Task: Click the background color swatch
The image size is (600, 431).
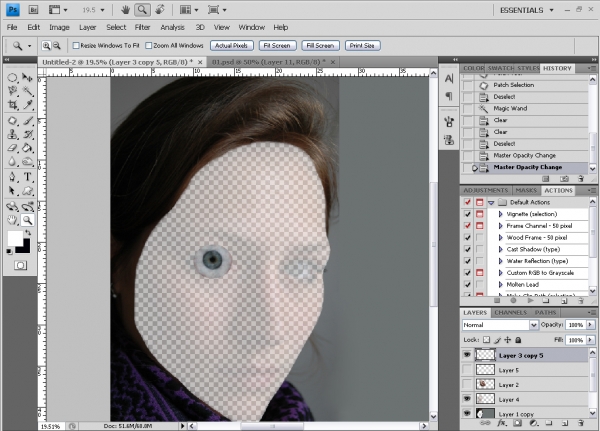Action: click(25, 248)
